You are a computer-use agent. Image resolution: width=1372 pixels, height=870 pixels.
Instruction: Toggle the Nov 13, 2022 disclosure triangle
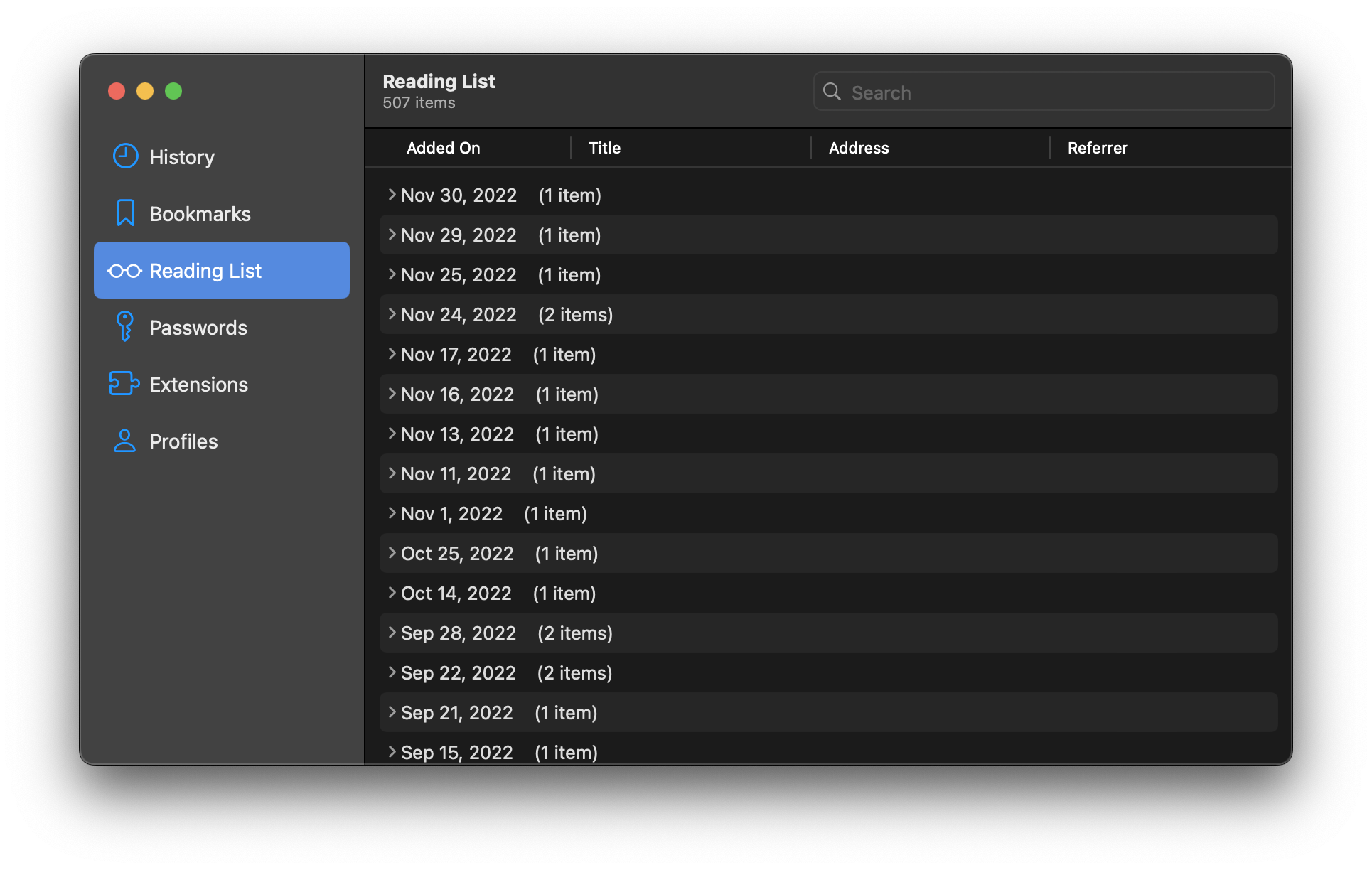pos(392,434)
